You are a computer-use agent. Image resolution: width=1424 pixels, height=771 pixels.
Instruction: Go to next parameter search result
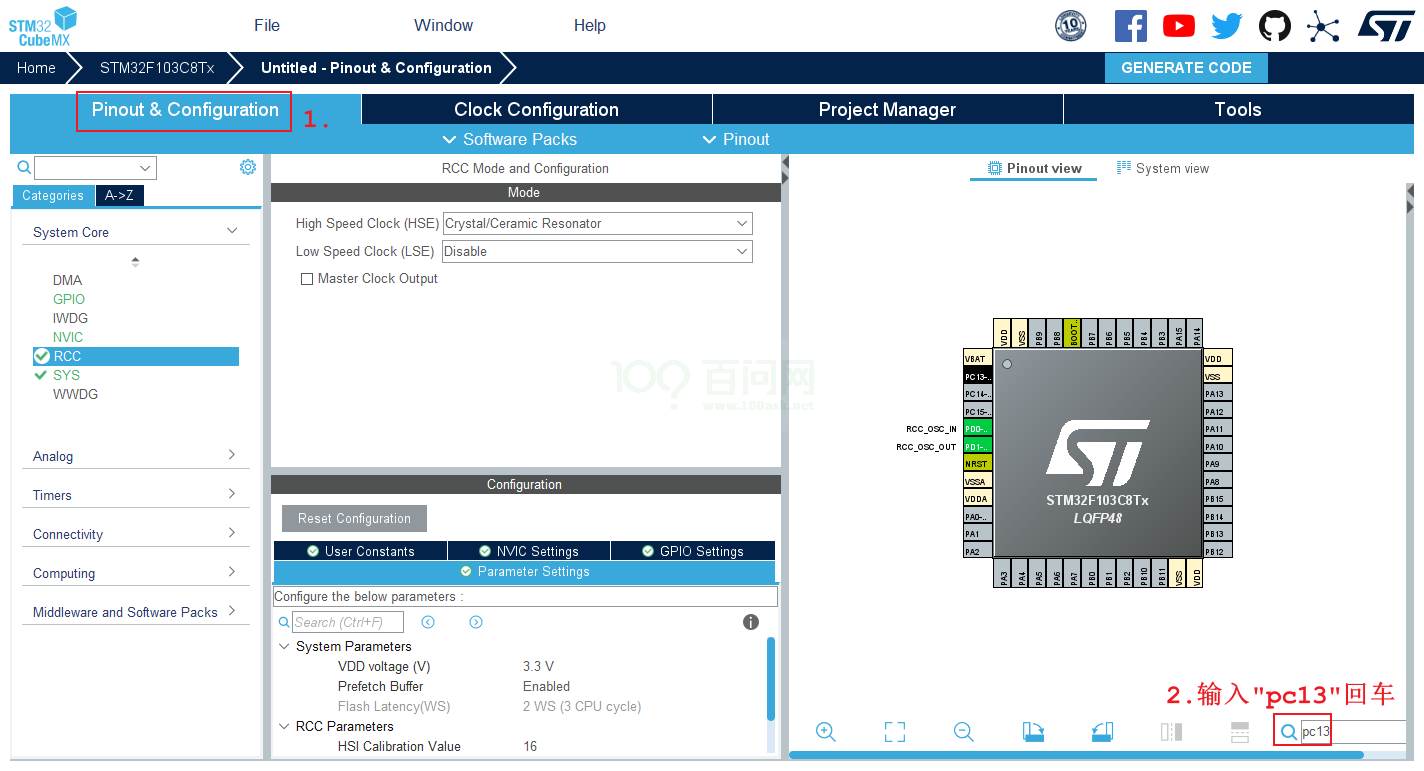[476, 622]
